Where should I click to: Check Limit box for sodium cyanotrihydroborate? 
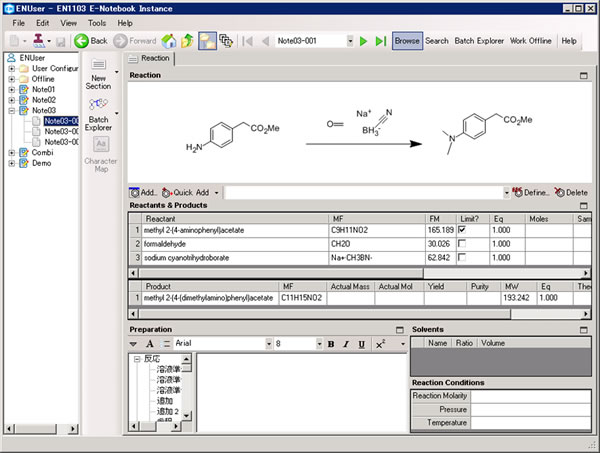coord(461,258)
